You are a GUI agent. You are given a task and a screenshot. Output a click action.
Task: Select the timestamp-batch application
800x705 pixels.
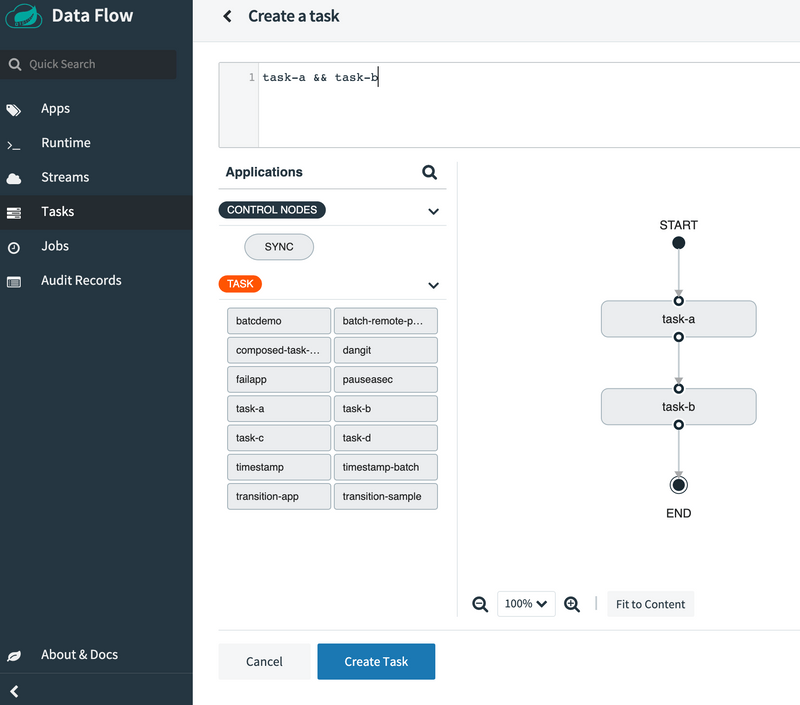[x=386, y=467]
